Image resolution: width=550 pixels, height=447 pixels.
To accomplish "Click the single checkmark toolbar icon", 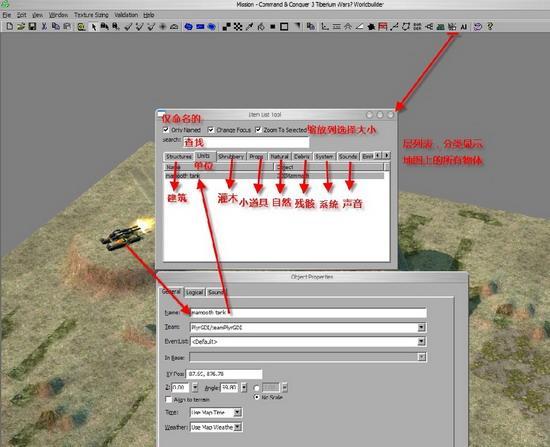I will 128,26.
